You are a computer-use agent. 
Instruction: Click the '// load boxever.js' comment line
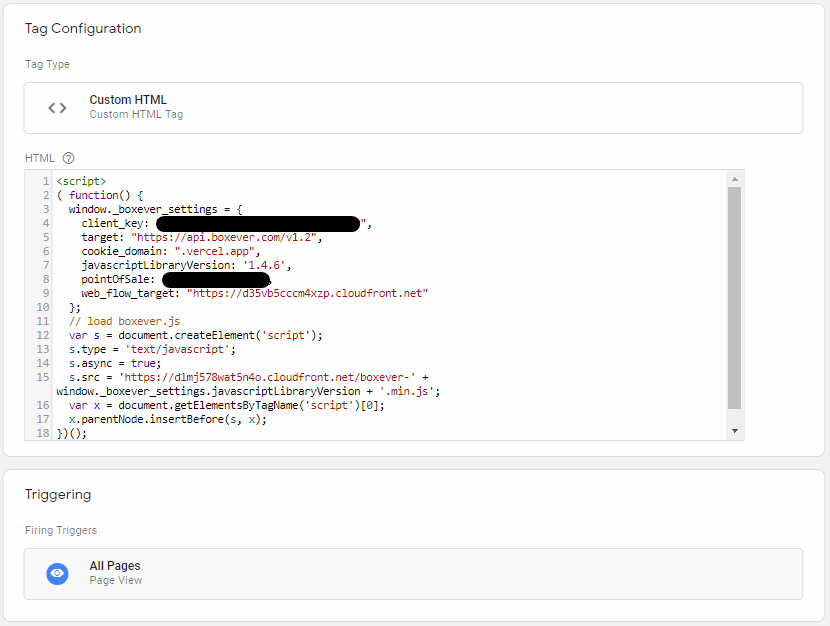coord(124,321)
